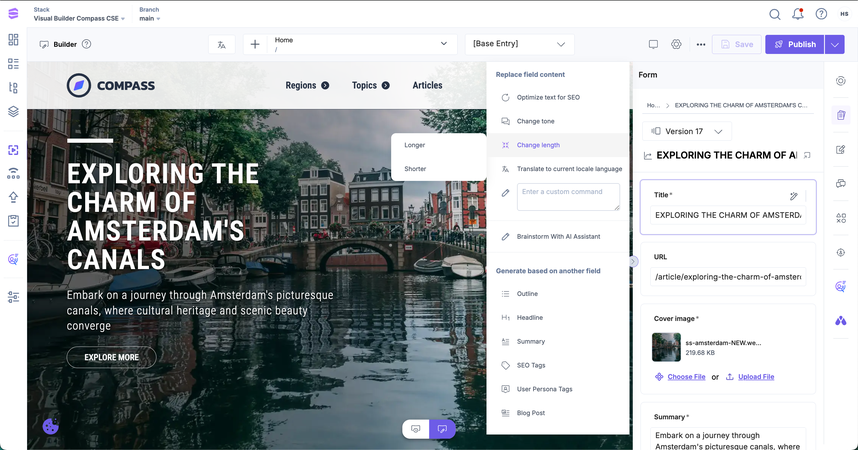This screenshot has width=858, height=450.
Task: Open the settings sliders icon in sidebar
Action: click(x=13, y=297)
